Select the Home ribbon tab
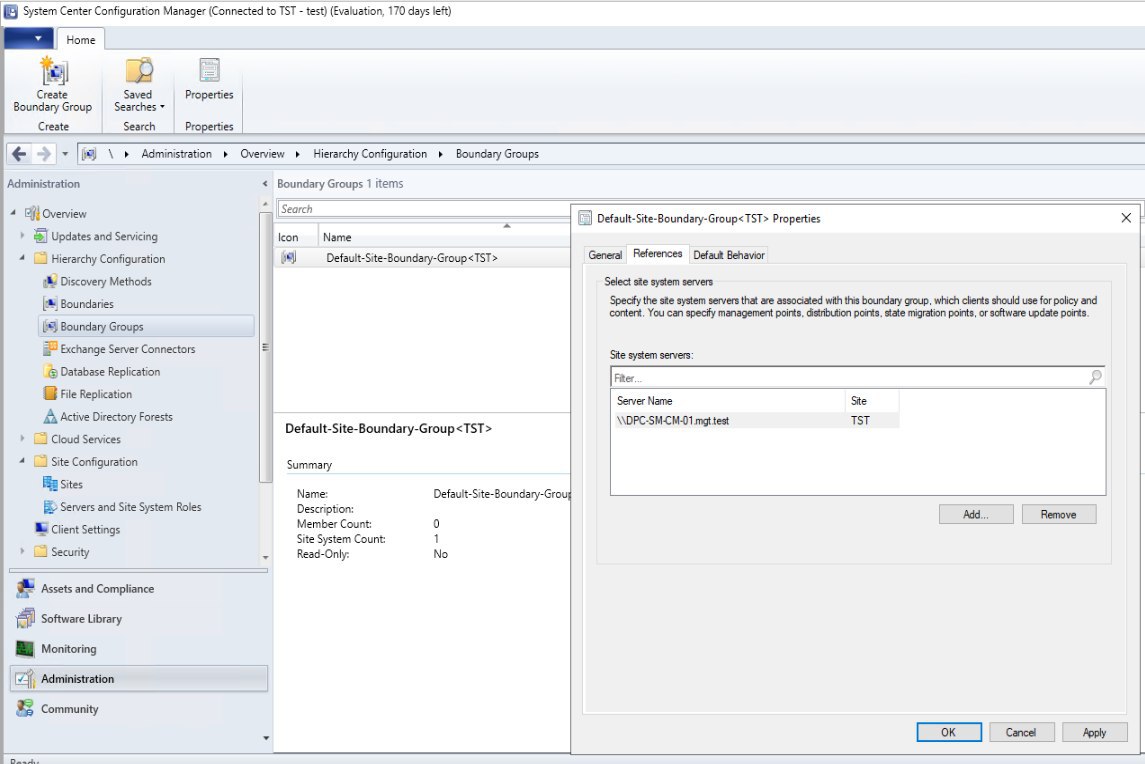 click(x=80, y=39)
